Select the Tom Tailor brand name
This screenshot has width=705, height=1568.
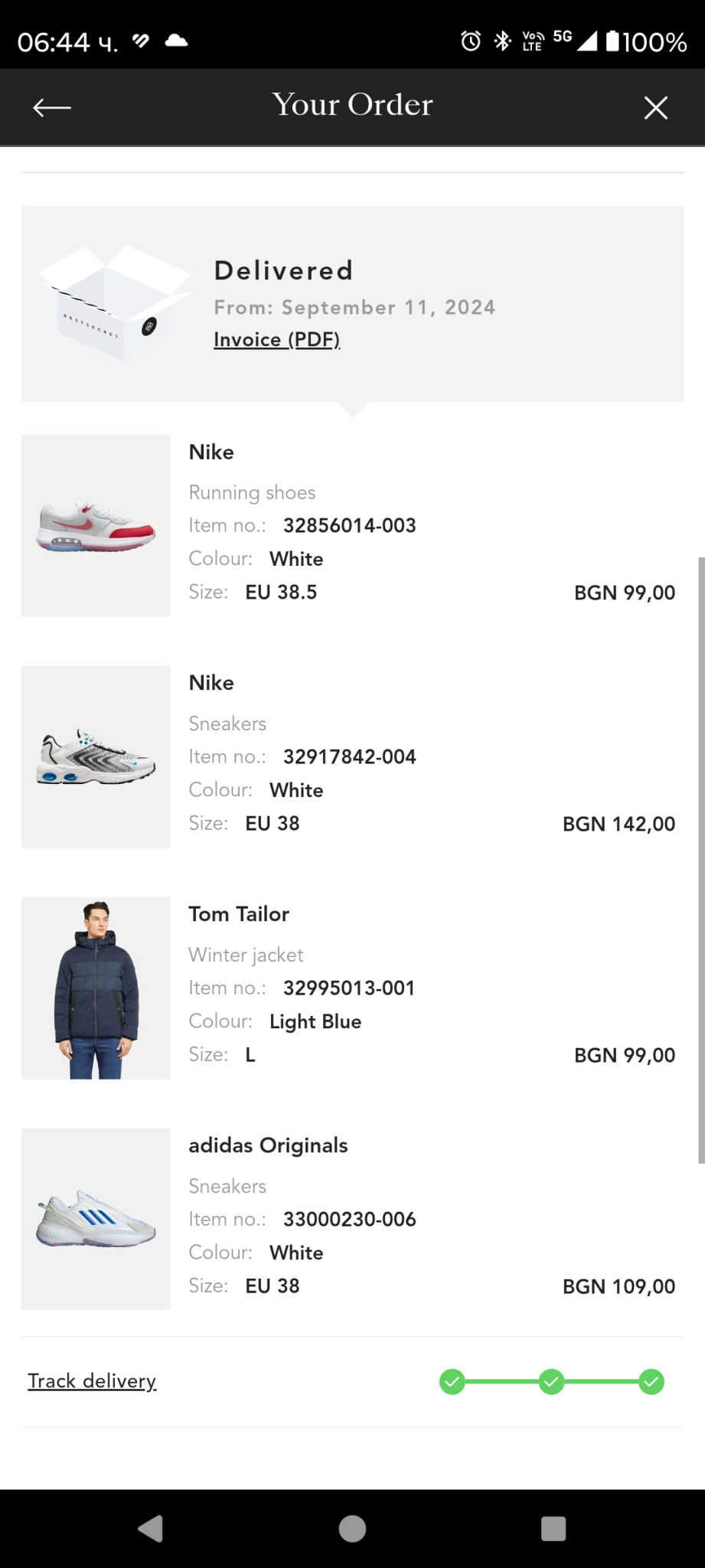pyautogui.click(x=239, y=914)
